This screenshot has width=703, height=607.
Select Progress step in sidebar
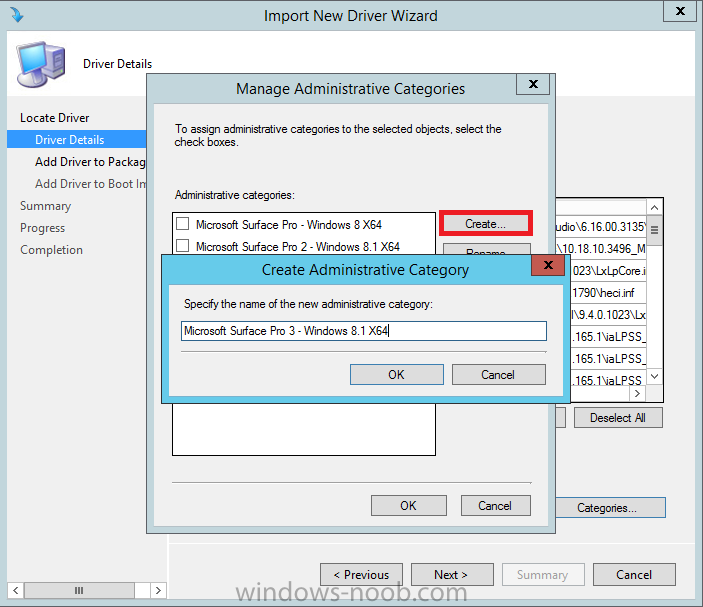pos(43,228)
